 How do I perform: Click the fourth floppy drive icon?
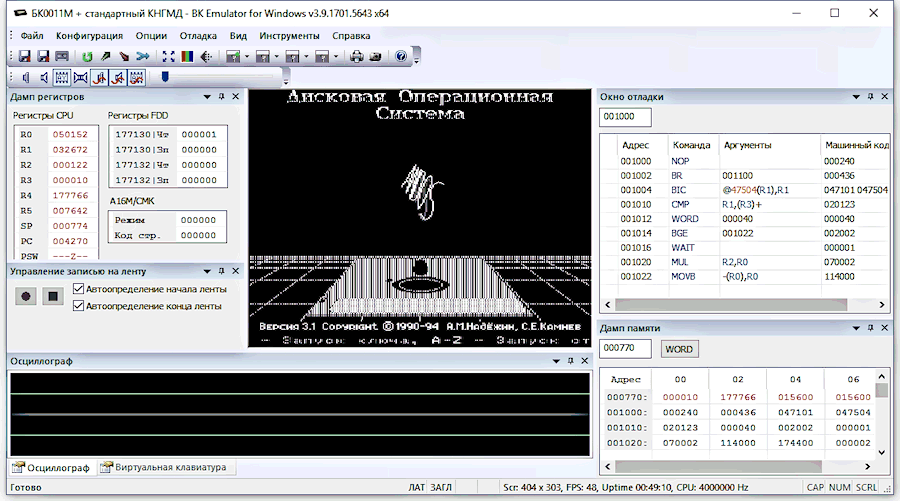322,56
